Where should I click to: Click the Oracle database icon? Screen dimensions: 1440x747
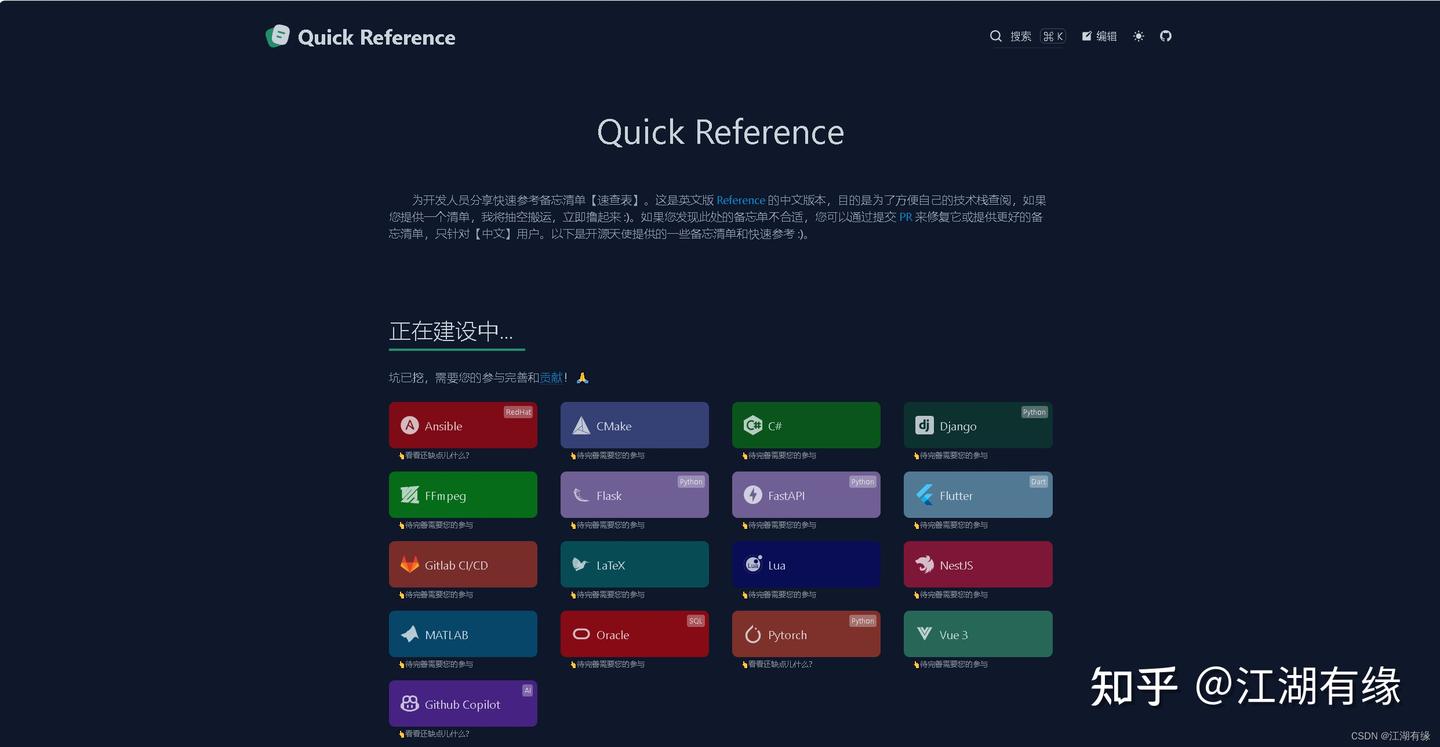coord(581,633)
